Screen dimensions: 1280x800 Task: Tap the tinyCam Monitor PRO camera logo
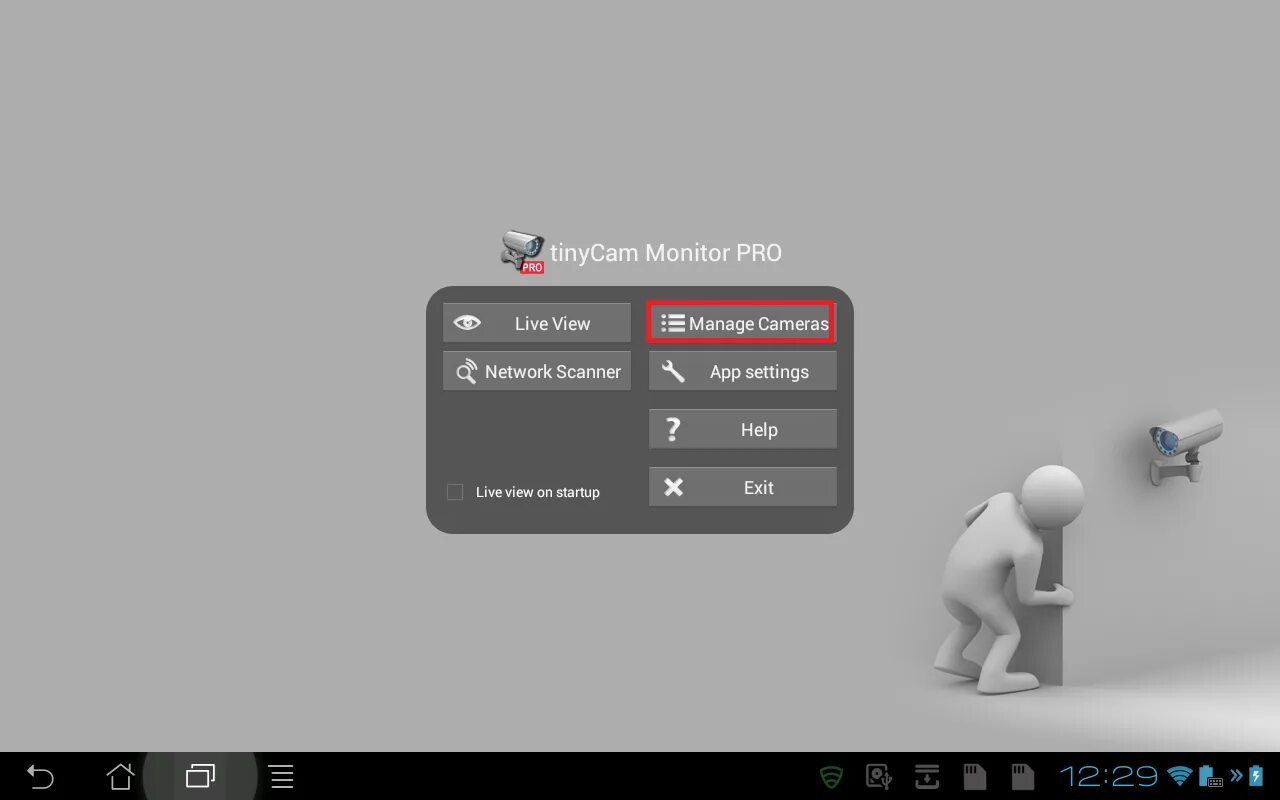[522, 252]
